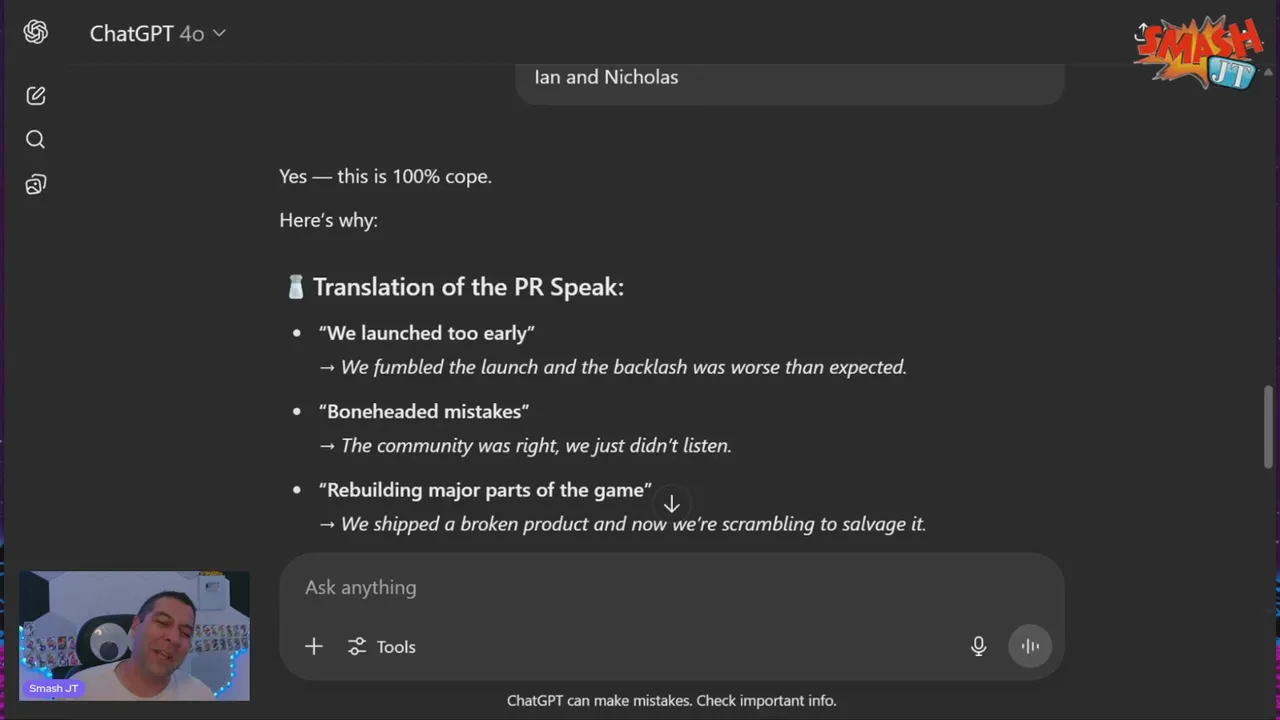Open the library images icon in sidebar
Image resolution: width=1280 pixels, height=720 pixels.
(36, 185)
